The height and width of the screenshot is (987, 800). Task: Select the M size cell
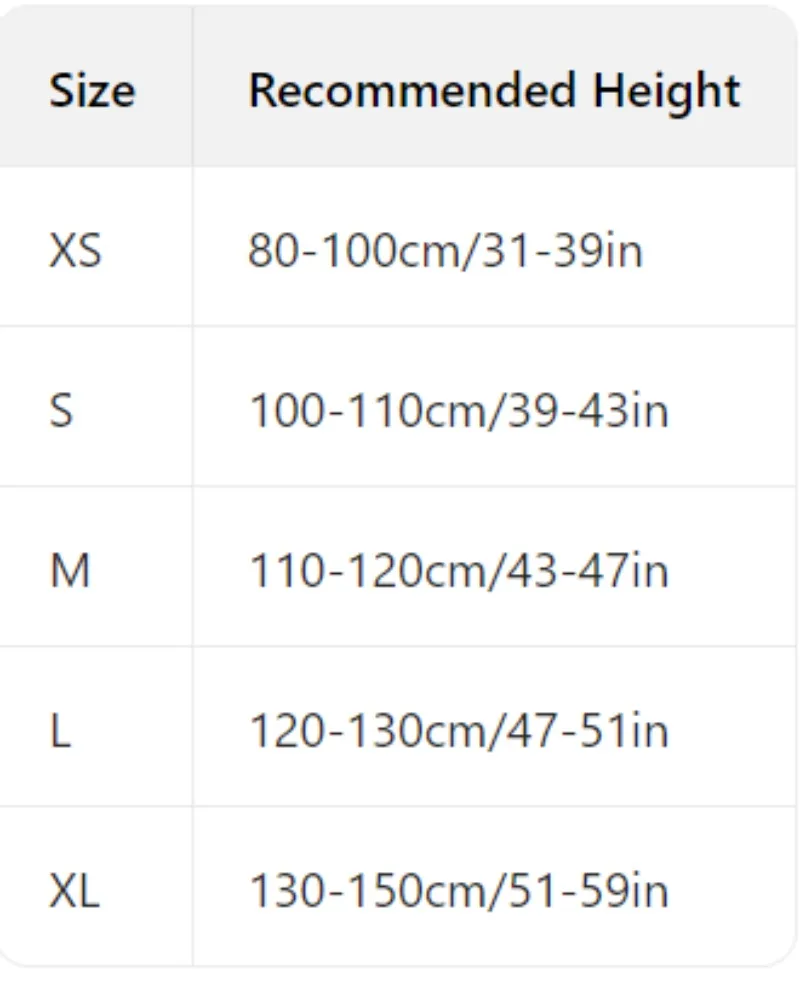[x=70, y=571]
